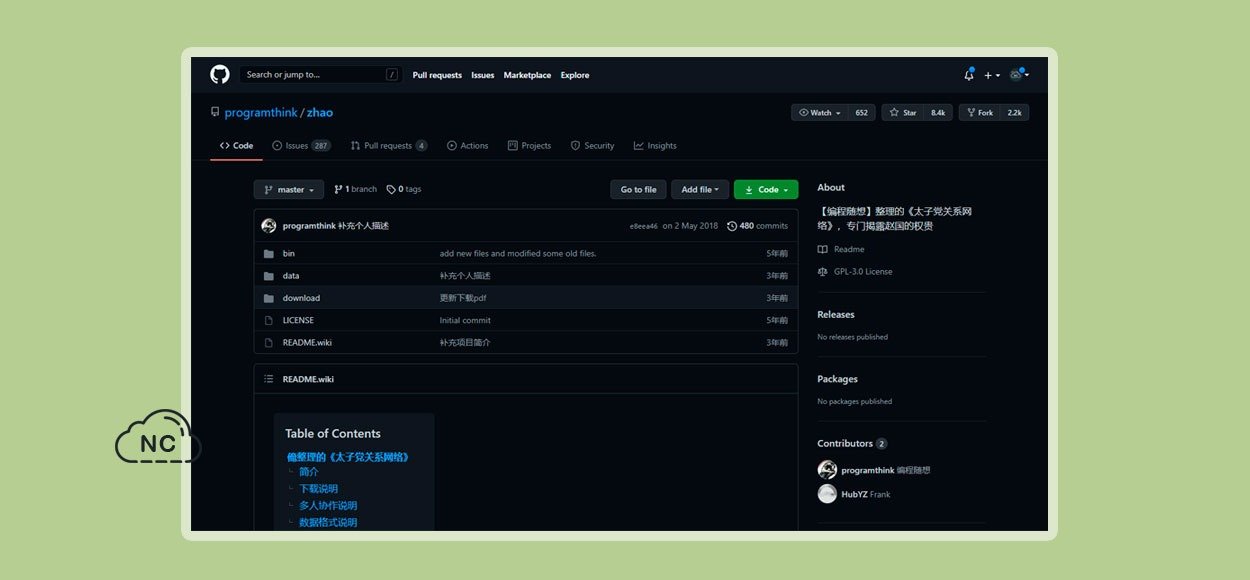Open Pull requests in top navigation
The height and width of the screenshot is (580, 1250).
pyautogui.click(x=437, y=75)
